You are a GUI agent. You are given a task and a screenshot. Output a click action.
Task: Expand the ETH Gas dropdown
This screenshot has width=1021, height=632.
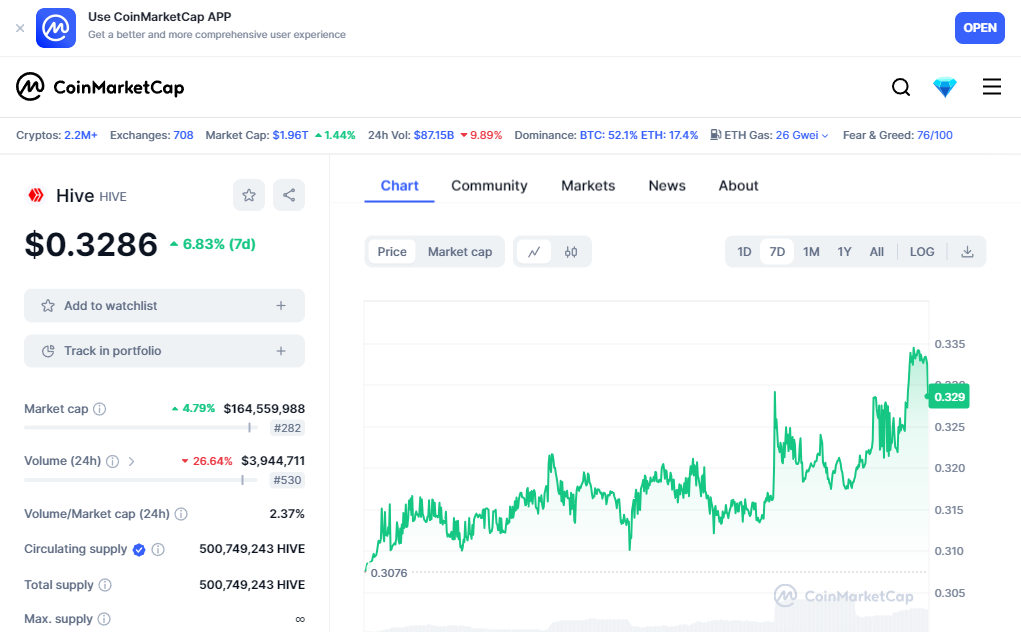tap(825, 135)
